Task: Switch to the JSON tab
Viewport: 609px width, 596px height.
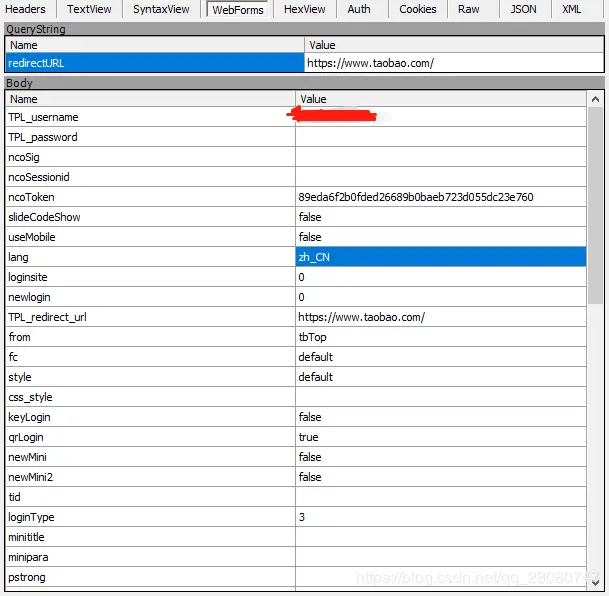Action: (524, 9)
